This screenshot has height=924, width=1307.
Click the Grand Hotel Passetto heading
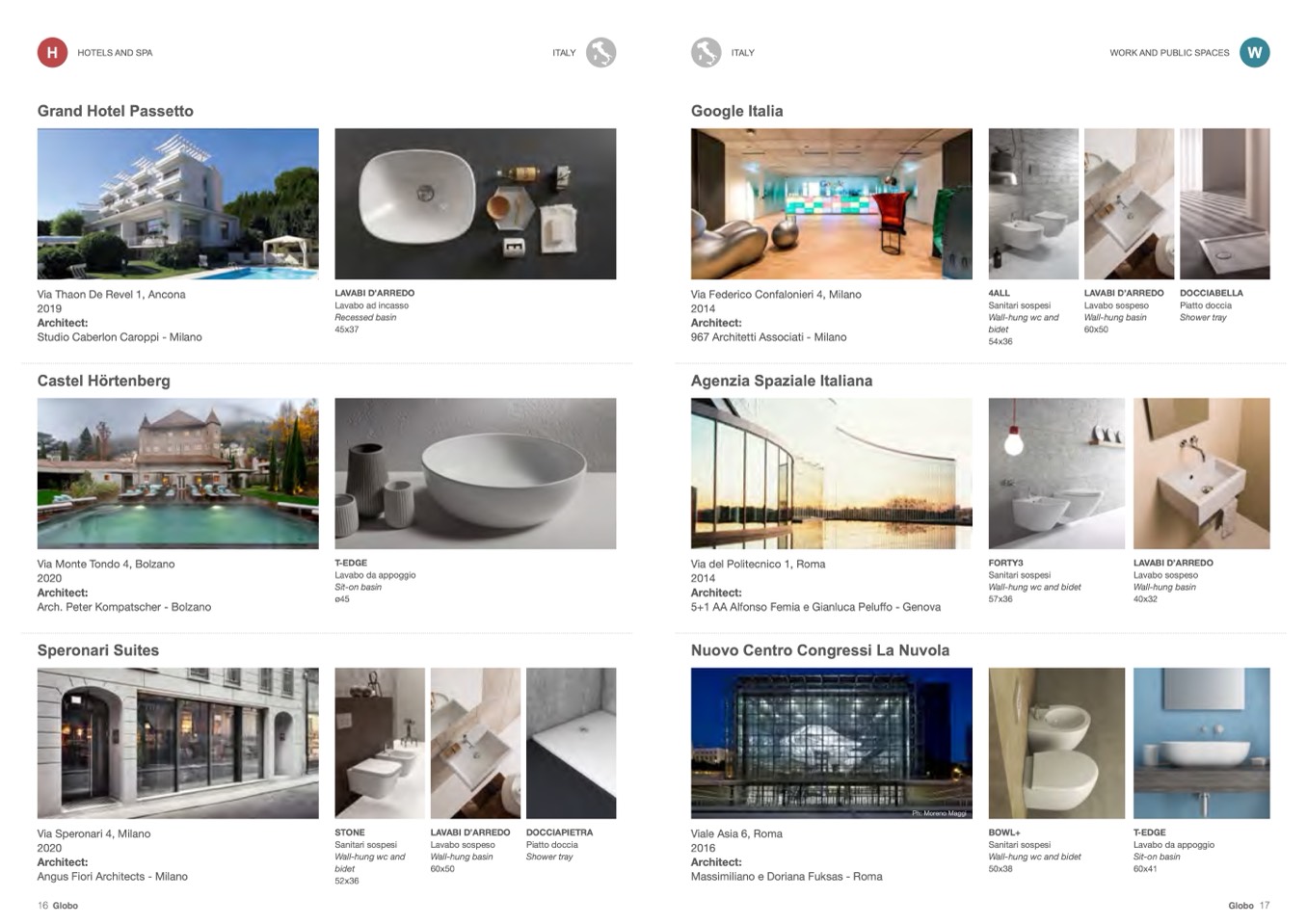(x=116, y=111)
